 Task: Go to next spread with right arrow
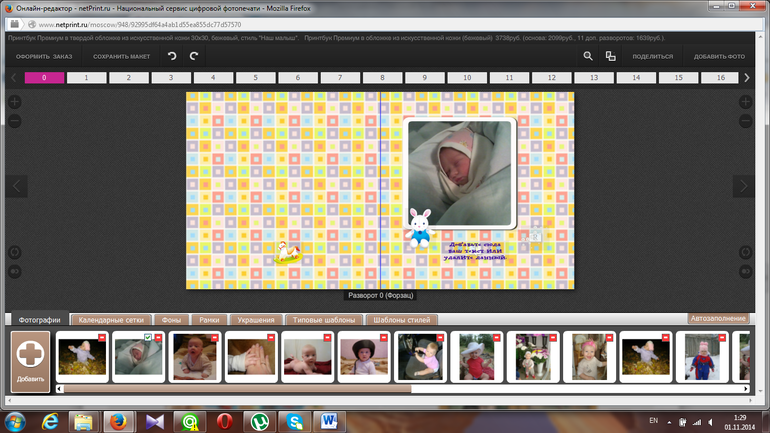(x=743, y=186)
